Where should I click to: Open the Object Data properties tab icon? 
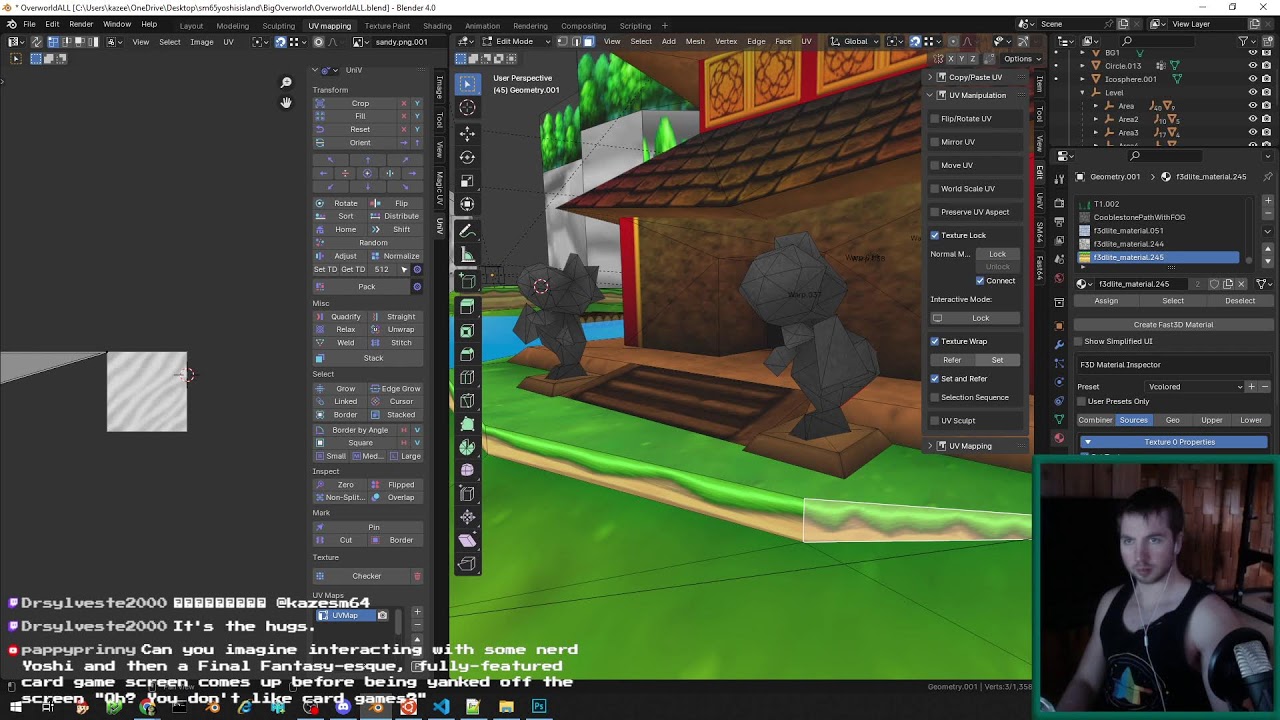[1060, 419]
